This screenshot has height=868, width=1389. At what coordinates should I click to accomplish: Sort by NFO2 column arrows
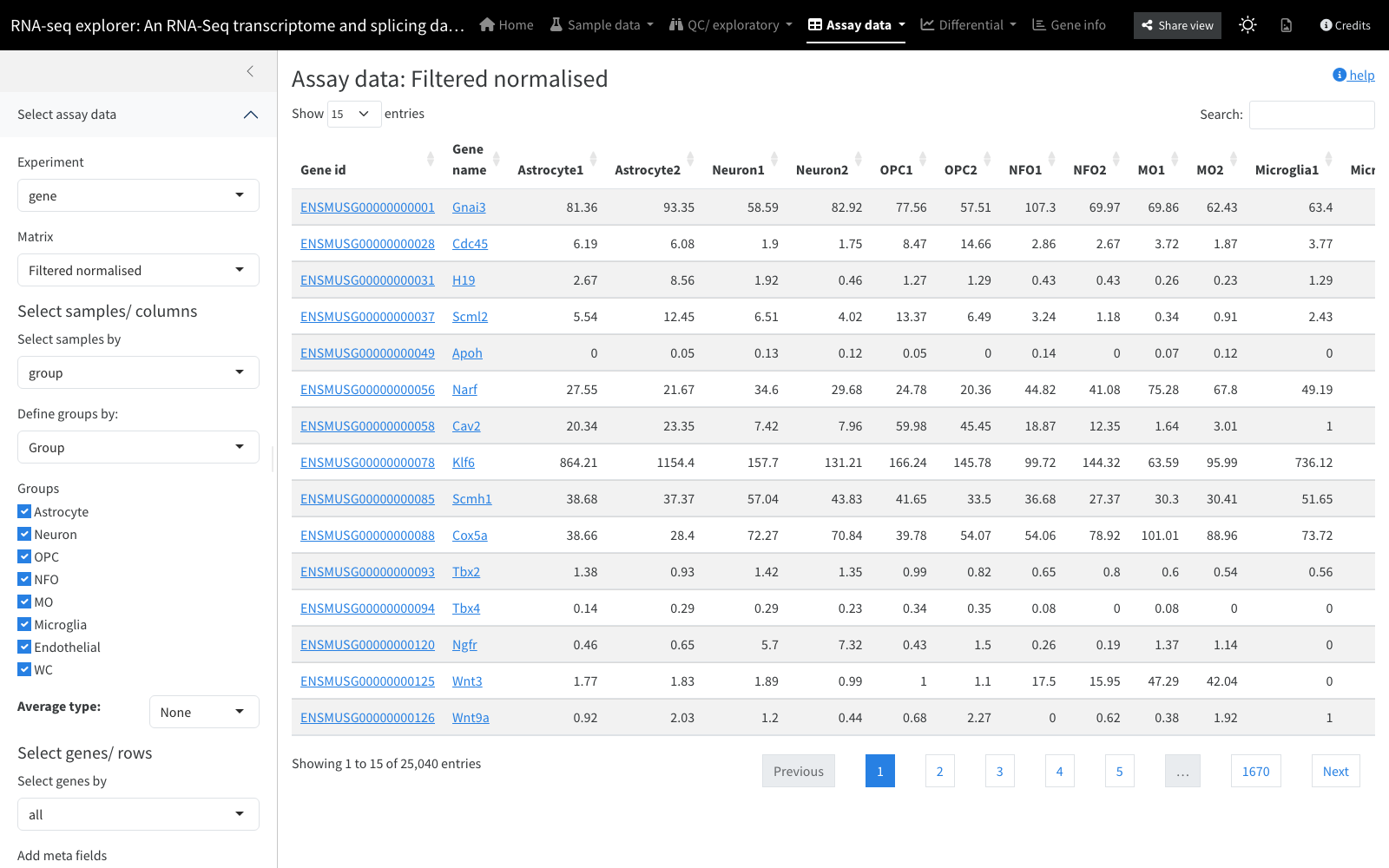(1116, 160)
